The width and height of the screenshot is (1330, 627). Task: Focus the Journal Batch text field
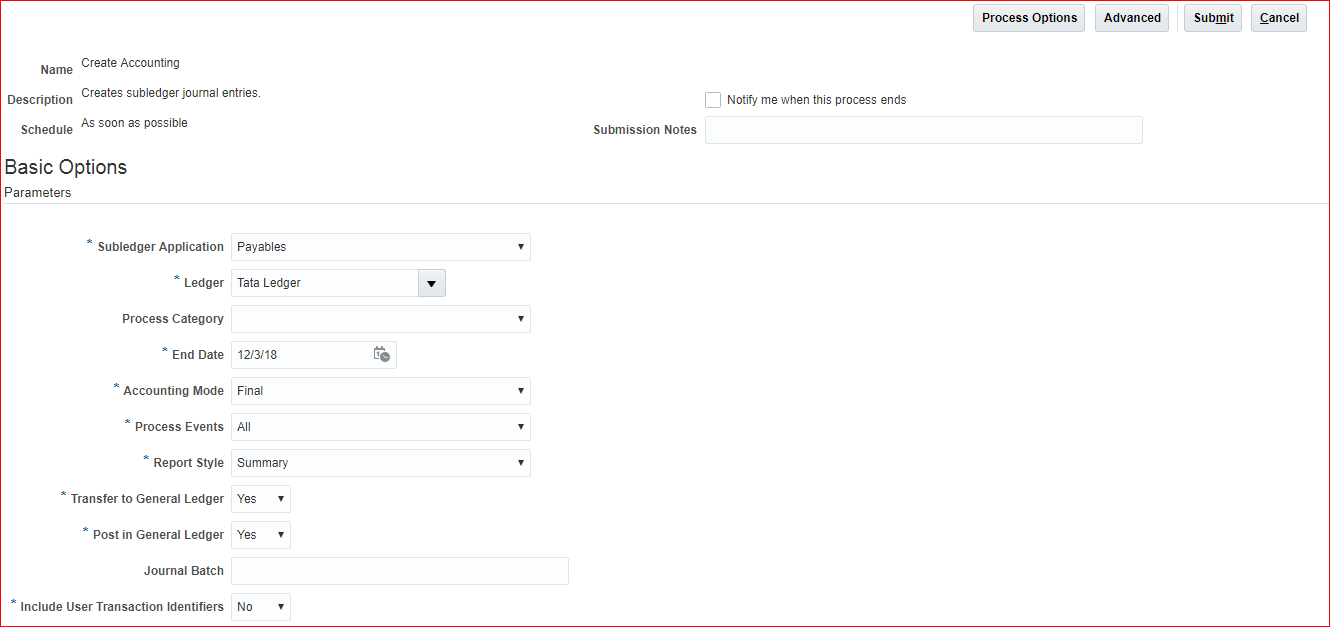point(399,571)
